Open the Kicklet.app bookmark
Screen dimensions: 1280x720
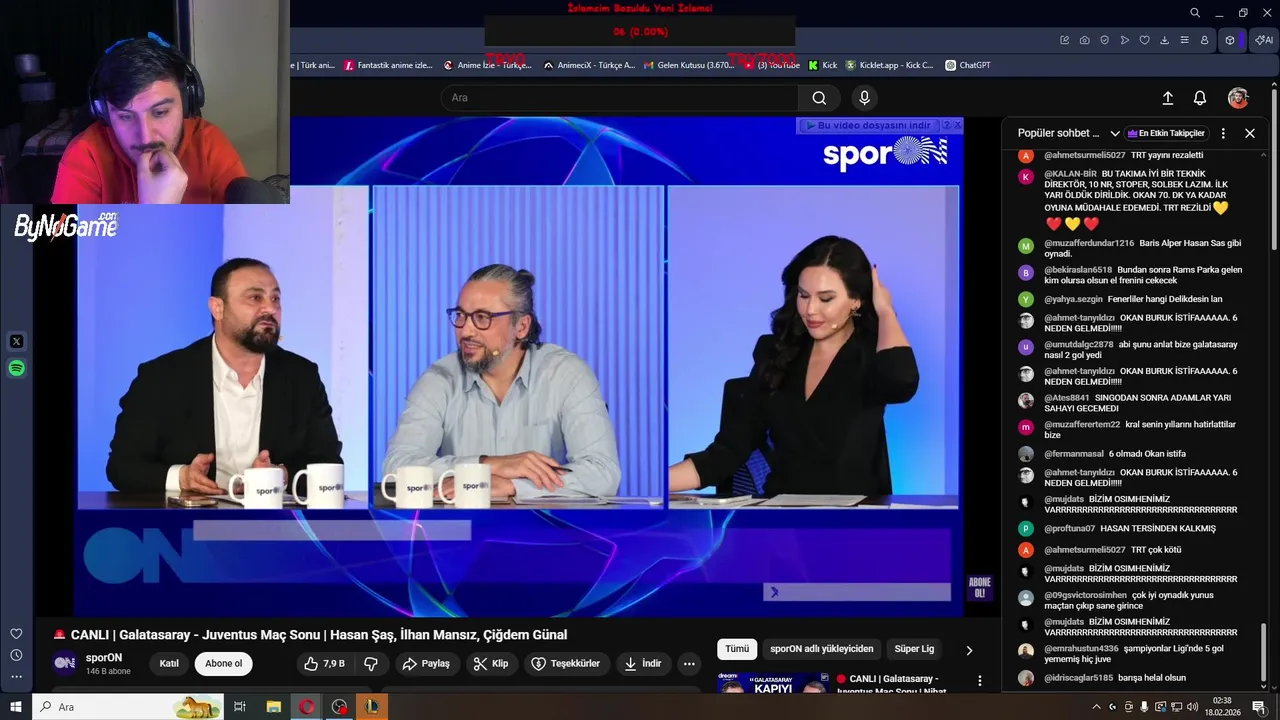(x=889, y=65)
